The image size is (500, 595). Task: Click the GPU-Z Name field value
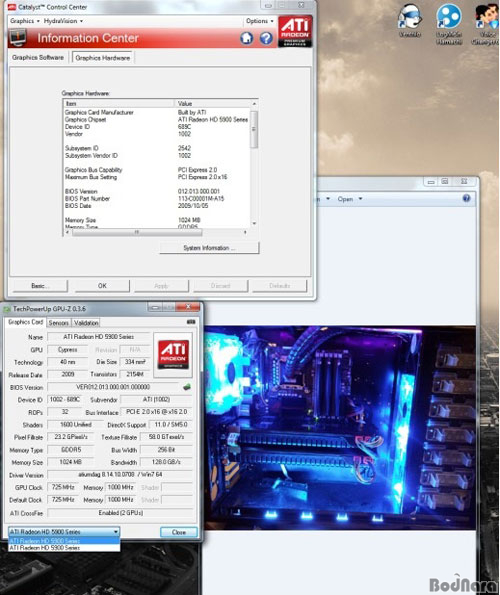pos(99,337)
